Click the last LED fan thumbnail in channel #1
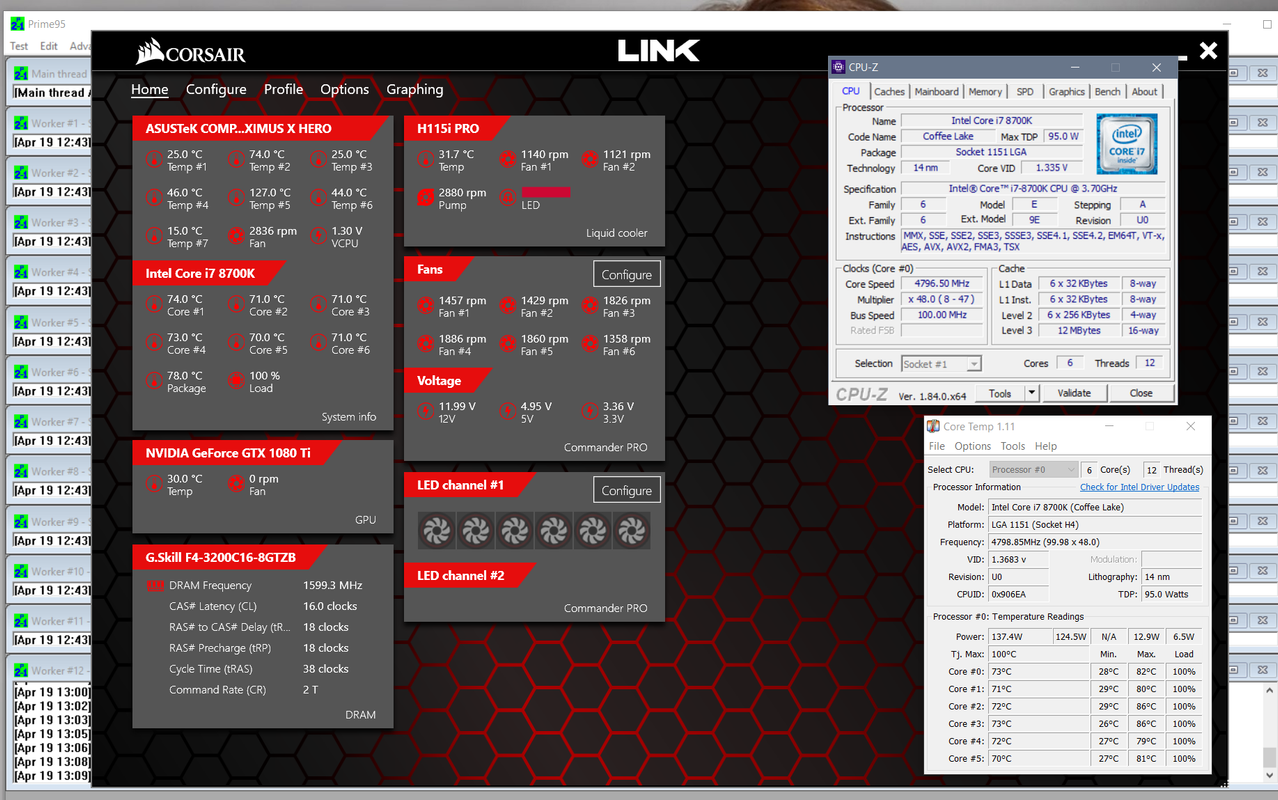Screen dimensions: 1278x800 [x=631, y=531]
